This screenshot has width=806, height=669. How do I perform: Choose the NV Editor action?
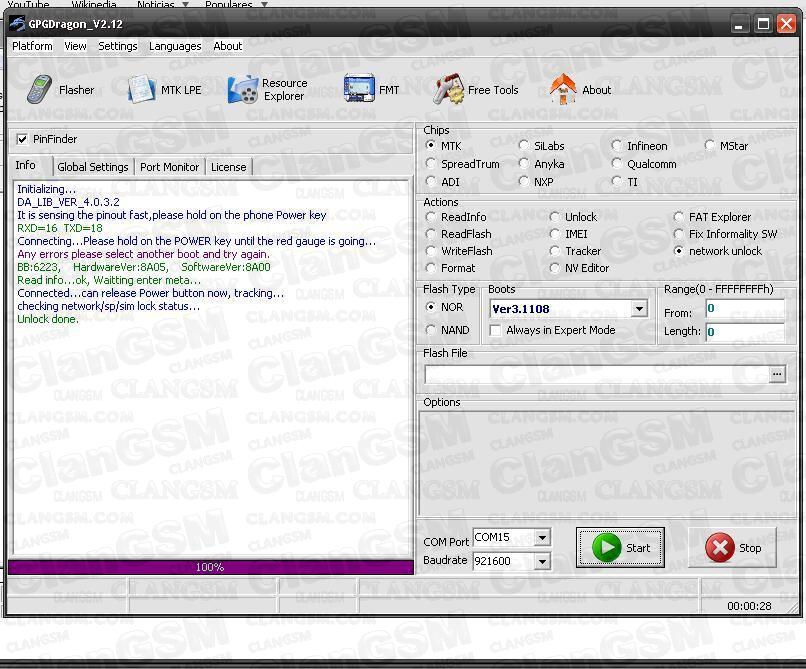pos(554,268)
